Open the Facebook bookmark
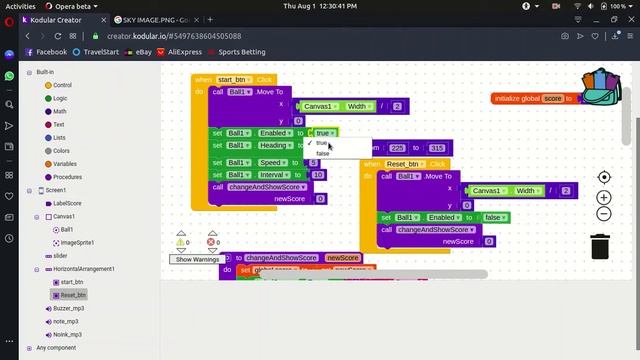The width and height of the screenshot is (640, 360). [x=46, y=52]
